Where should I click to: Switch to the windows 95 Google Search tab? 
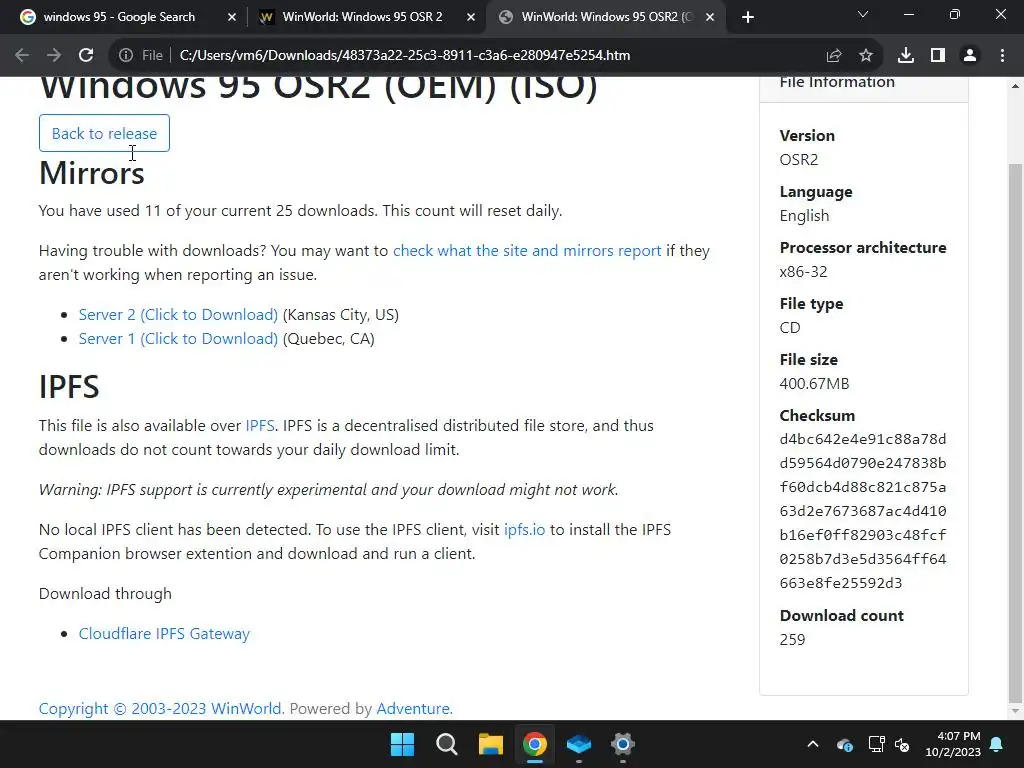pyautogui.click(x=119, y=17)
